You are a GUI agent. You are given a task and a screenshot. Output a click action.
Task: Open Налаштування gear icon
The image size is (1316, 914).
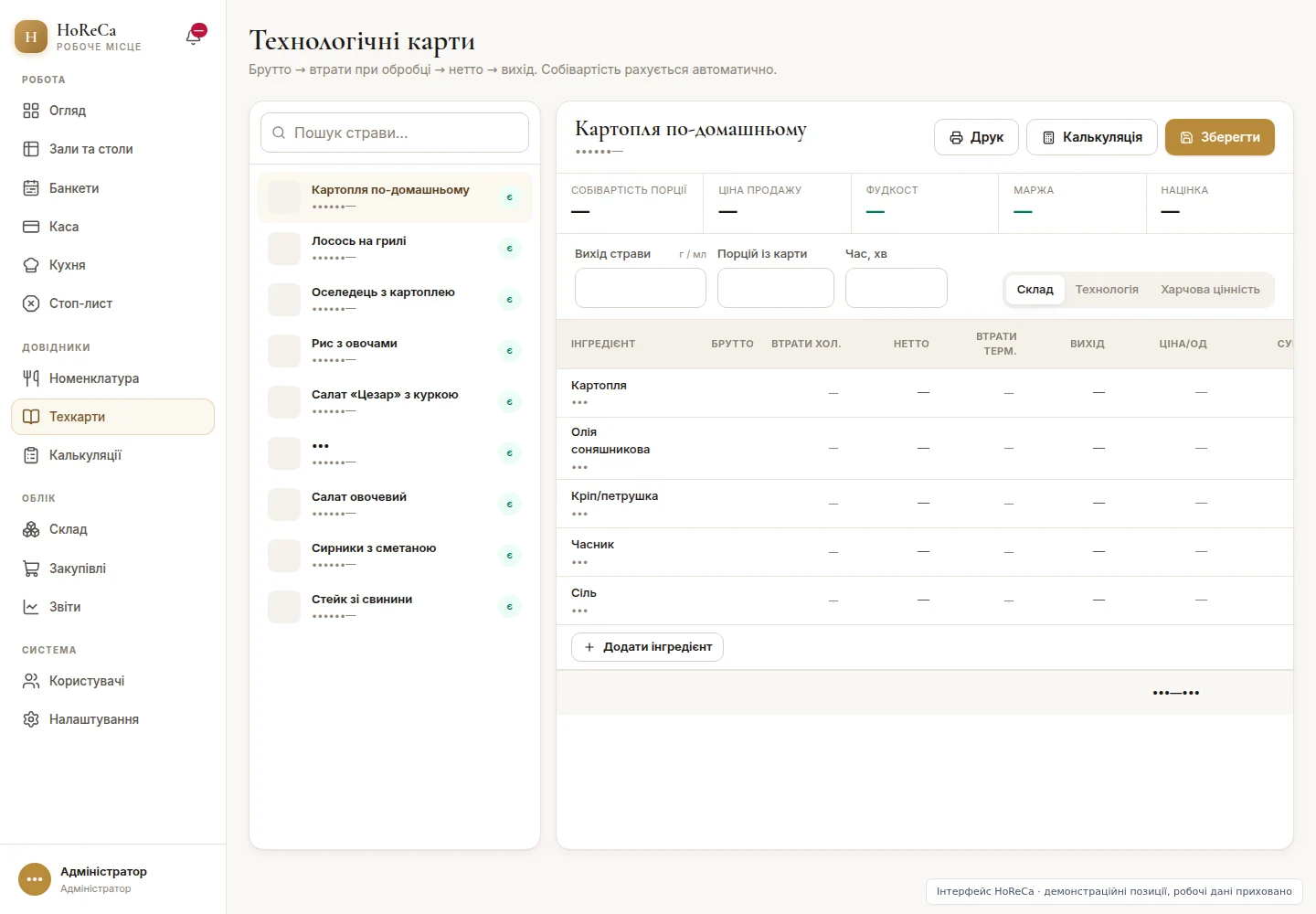click(x=31, y=719)
